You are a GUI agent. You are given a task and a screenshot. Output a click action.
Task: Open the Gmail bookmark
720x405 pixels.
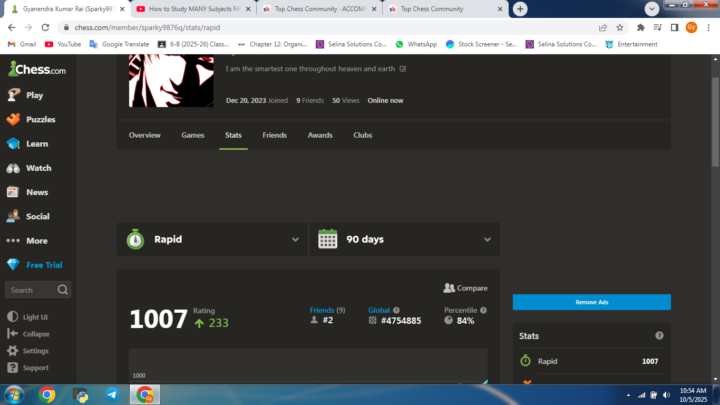[x=22, y=44]
